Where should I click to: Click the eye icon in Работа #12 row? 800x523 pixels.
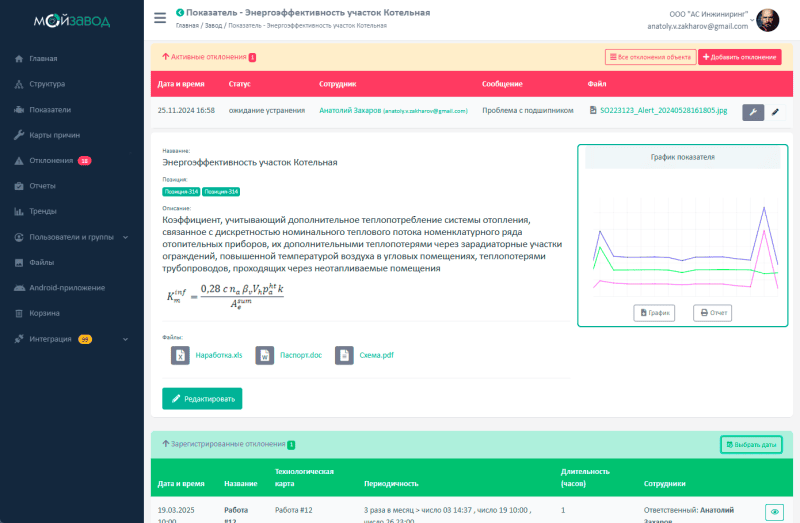[x=774, y=512]
